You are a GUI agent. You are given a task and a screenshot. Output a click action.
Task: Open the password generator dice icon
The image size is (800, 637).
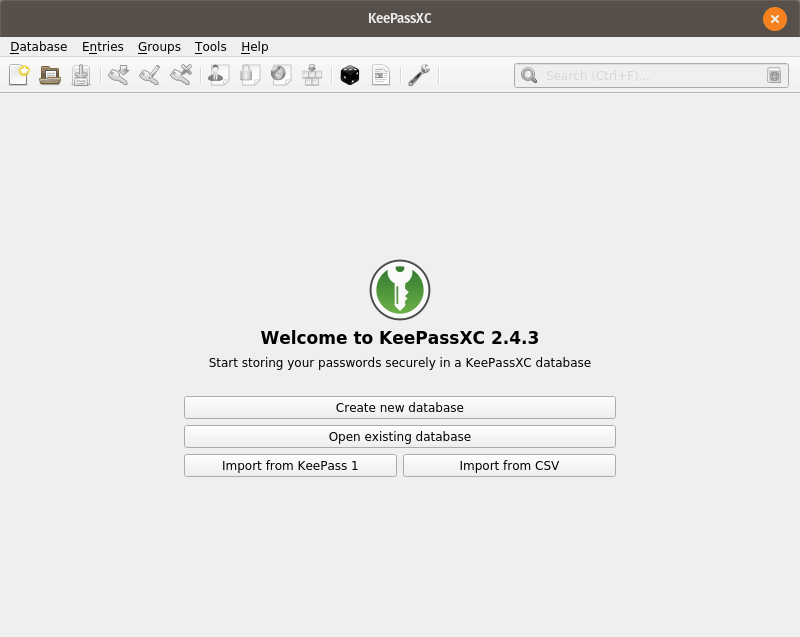click(x=350, y=75)
